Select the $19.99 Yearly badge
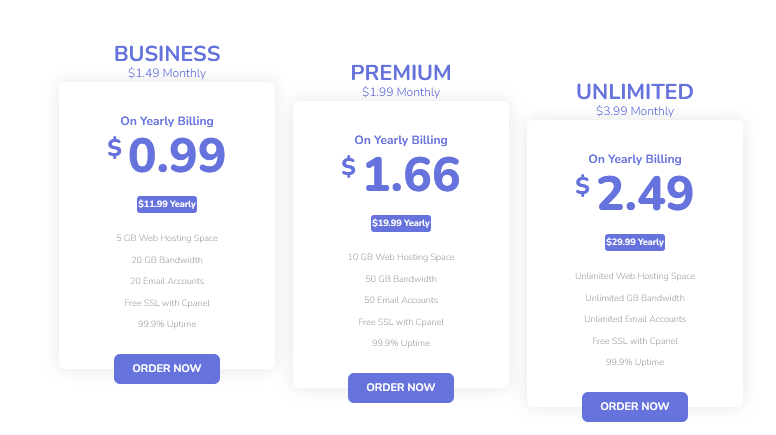The width and height of the screenshot is (776, 435). point(401,223)
